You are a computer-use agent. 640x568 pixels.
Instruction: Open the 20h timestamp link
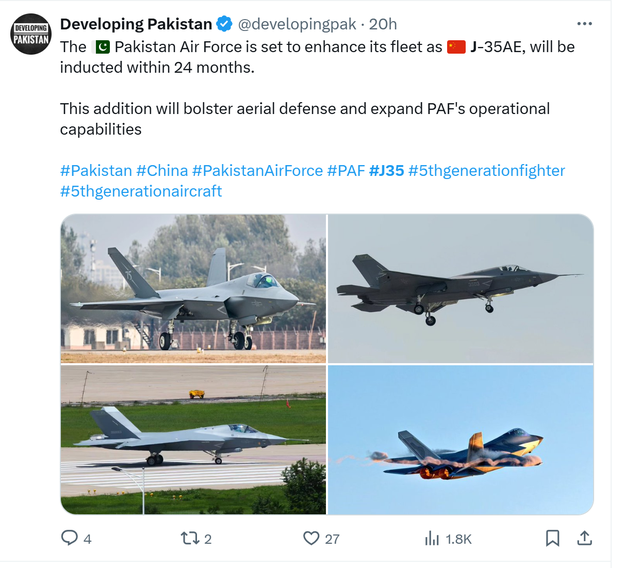[383, 24]
